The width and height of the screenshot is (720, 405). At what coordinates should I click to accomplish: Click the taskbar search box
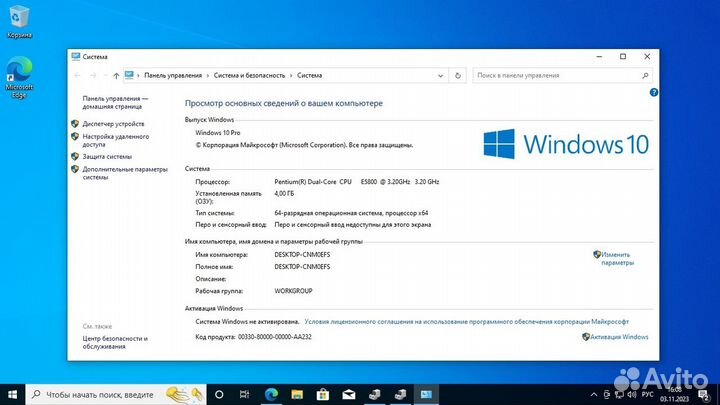(x=116, y=394)
